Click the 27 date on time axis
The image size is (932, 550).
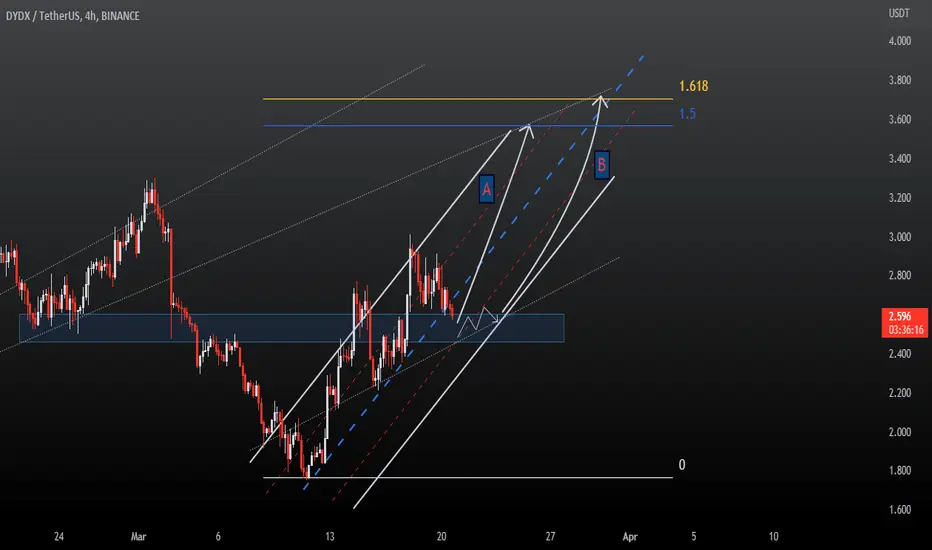pyautogui.click(x=550, y=537)
